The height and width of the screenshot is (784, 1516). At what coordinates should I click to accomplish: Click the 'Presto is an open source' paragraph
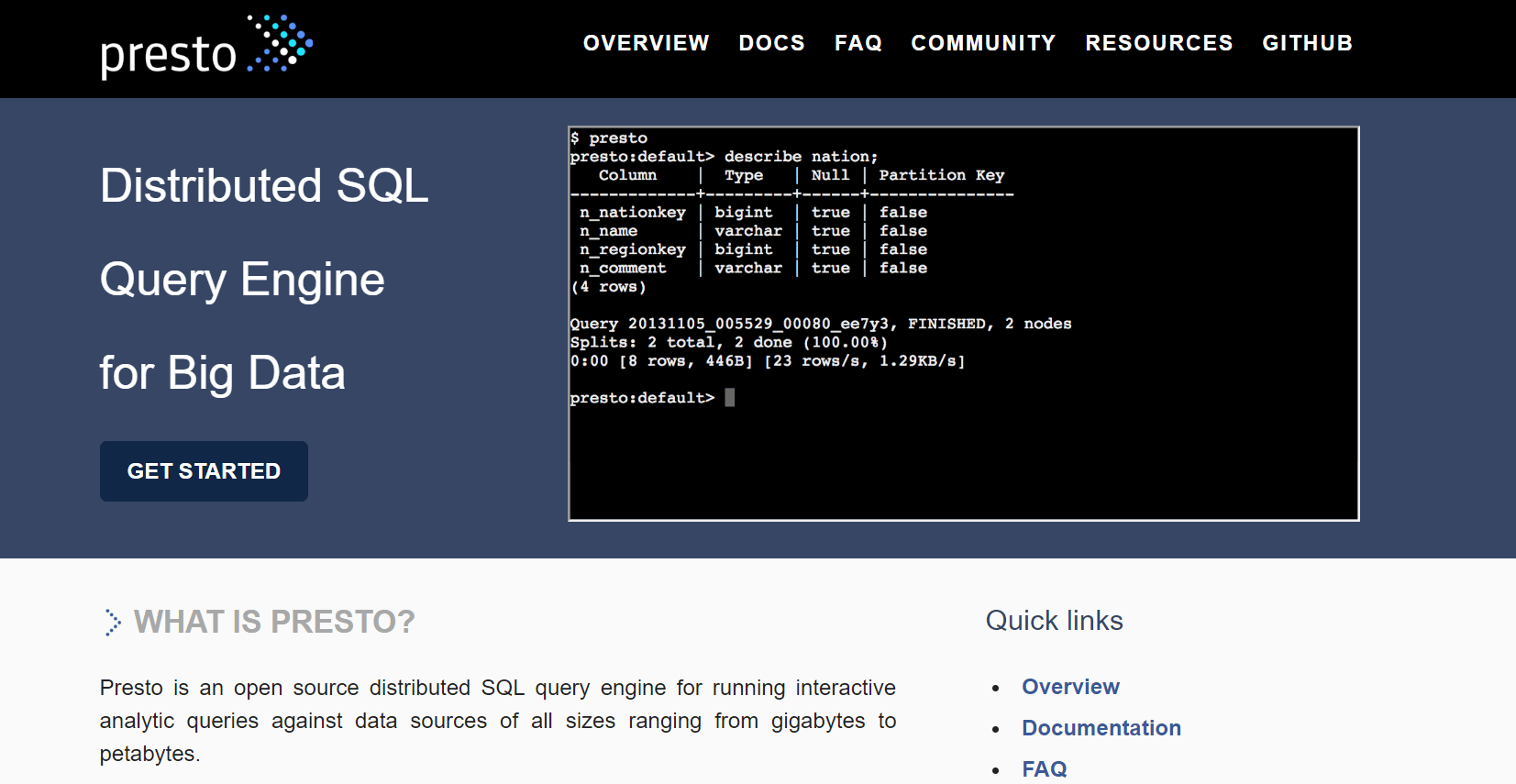pos(498,721)
